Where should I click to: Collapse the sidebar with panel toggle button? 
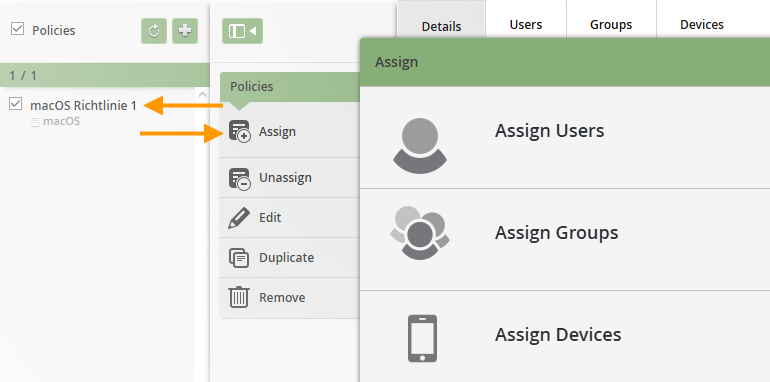click(242, 31)
